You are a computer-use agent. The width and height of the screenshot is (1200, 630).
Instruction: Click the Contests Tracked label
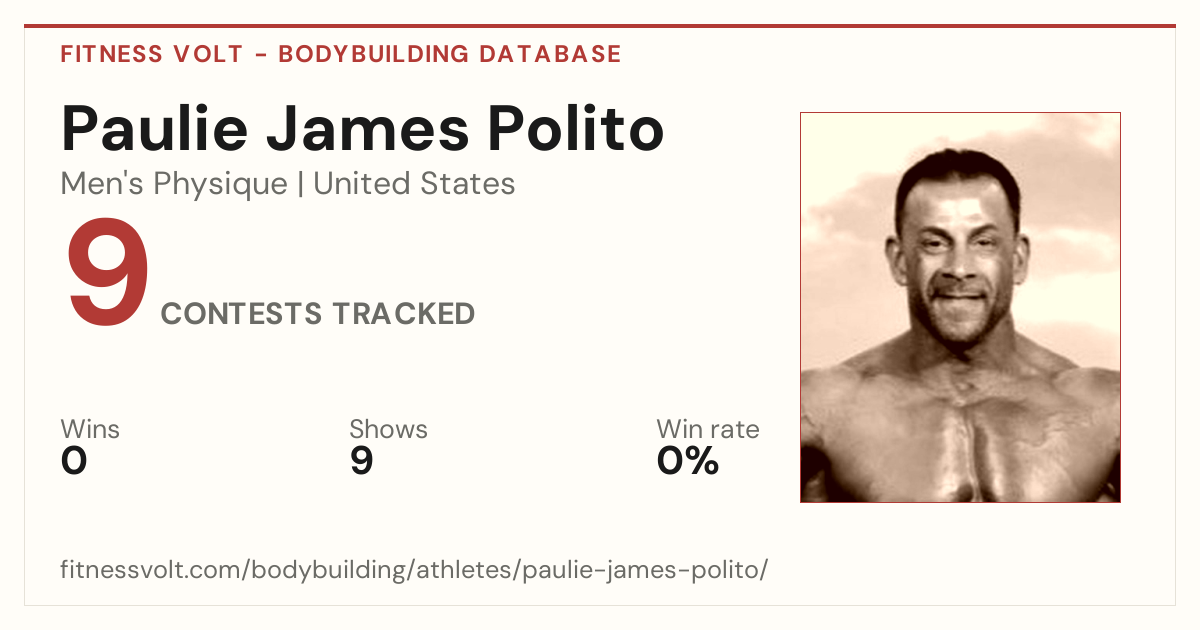[318, 314]
